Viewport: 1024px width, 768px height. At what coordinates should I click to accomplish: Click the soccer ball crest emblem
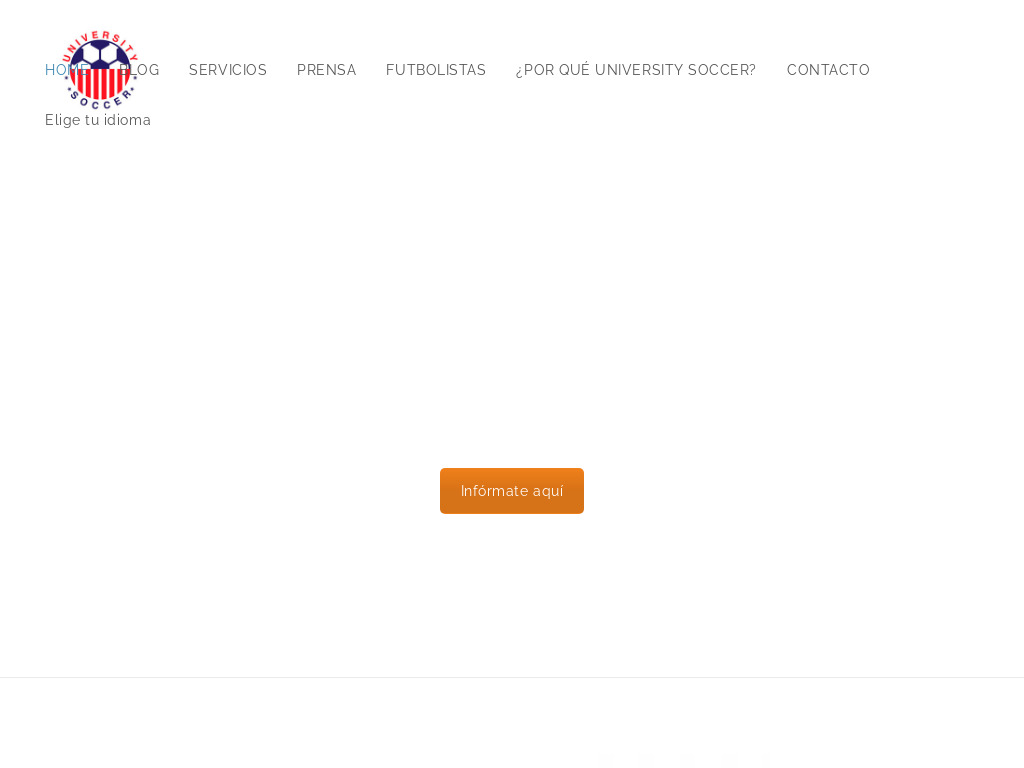pos(100,90)
